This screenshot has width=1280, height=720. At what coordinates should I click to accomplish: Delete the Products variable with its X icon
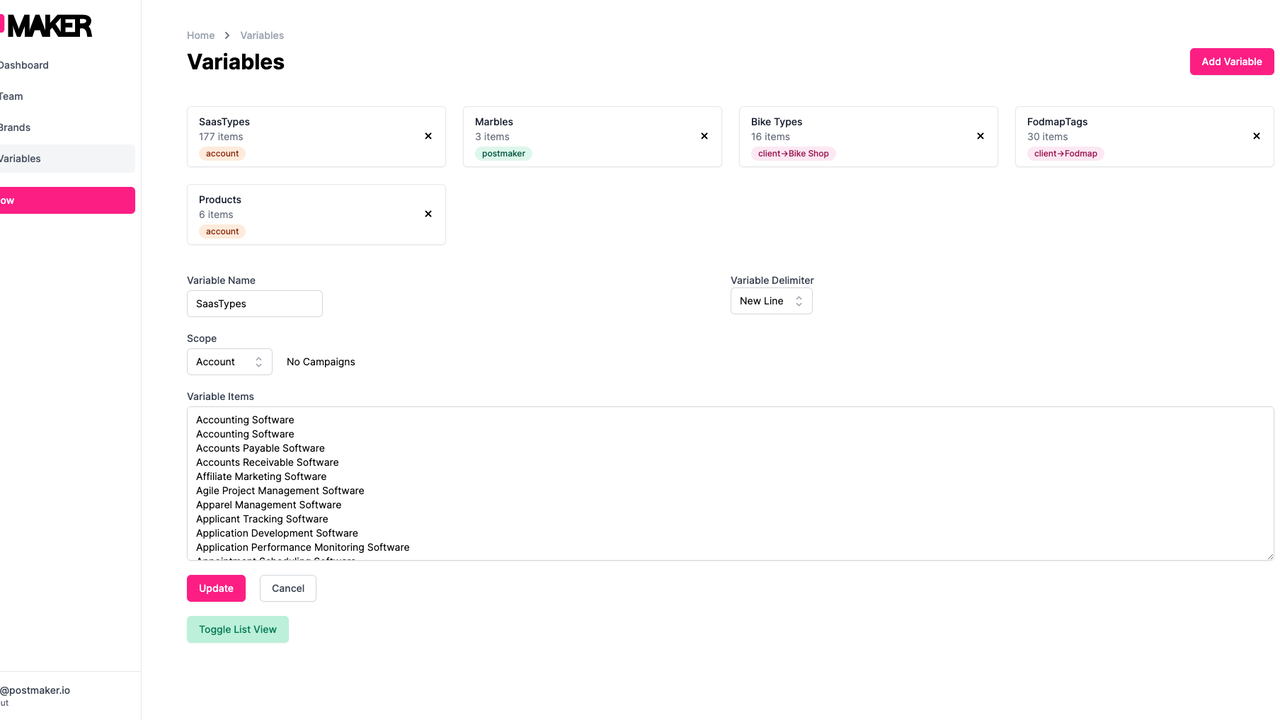tap(428, 214)
